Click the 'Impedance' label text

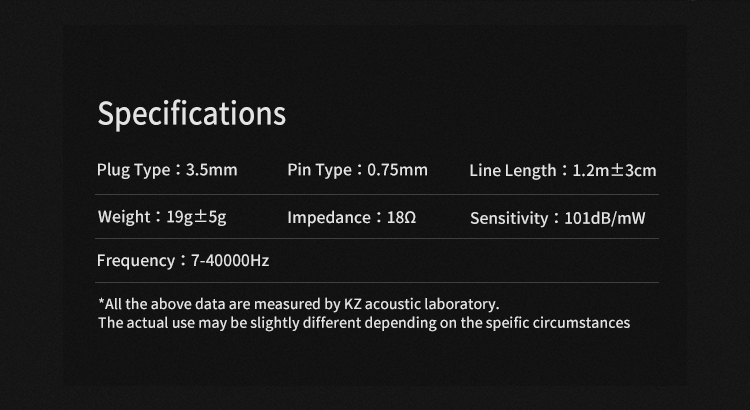(329, 218)
